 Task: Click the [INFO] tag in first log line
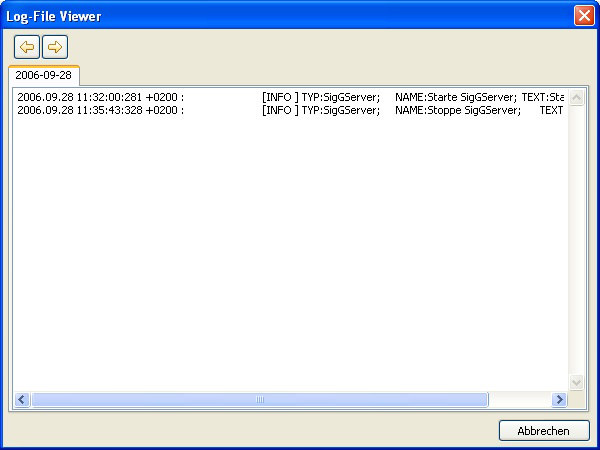tap(280, 97)
